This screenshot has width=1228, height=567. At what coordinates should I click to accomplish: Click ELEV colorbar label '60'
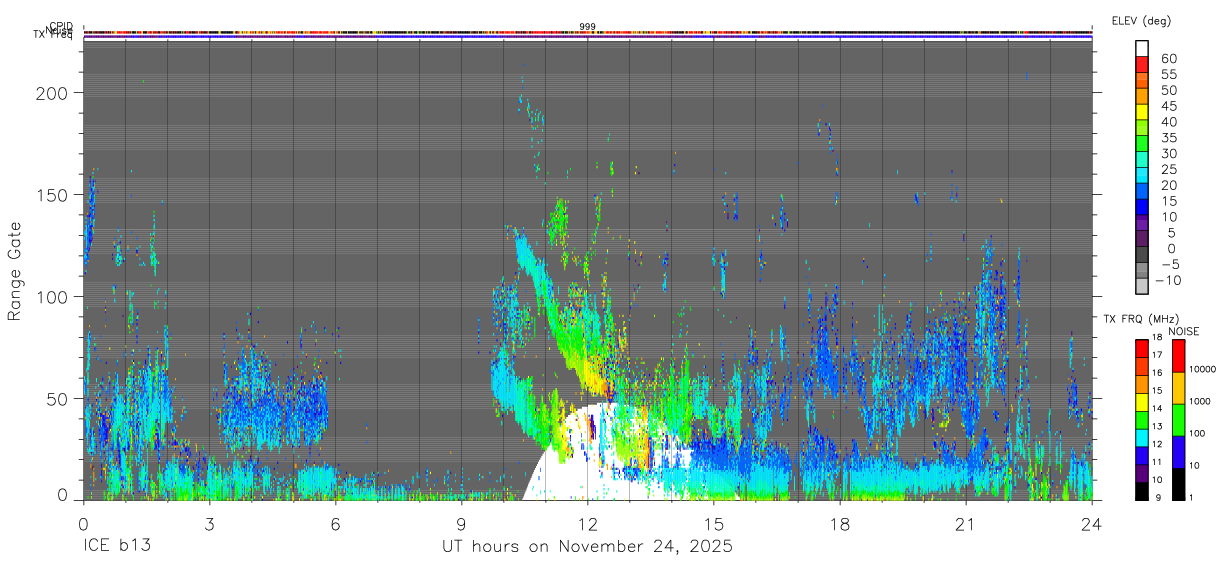tap(1168, 58)
